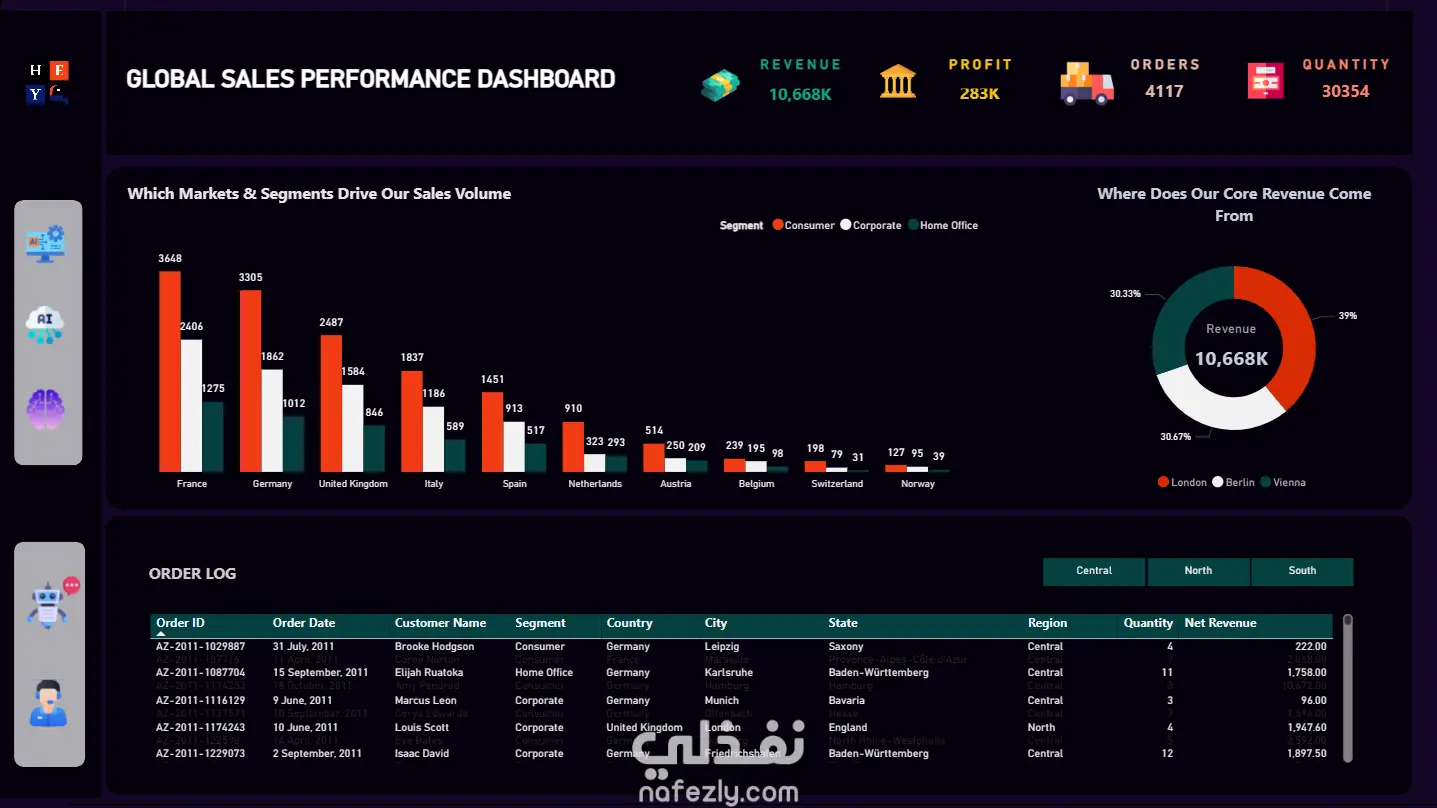Select order row AZ-2011-1174243

click(741, 728)
